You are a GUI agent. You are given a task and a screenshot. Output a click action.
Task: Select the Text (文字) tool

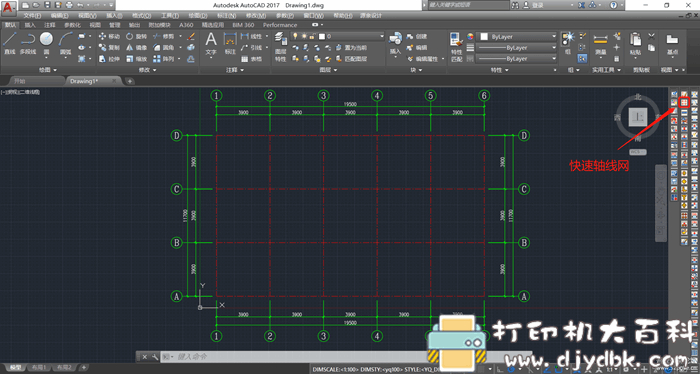(211, 44)
